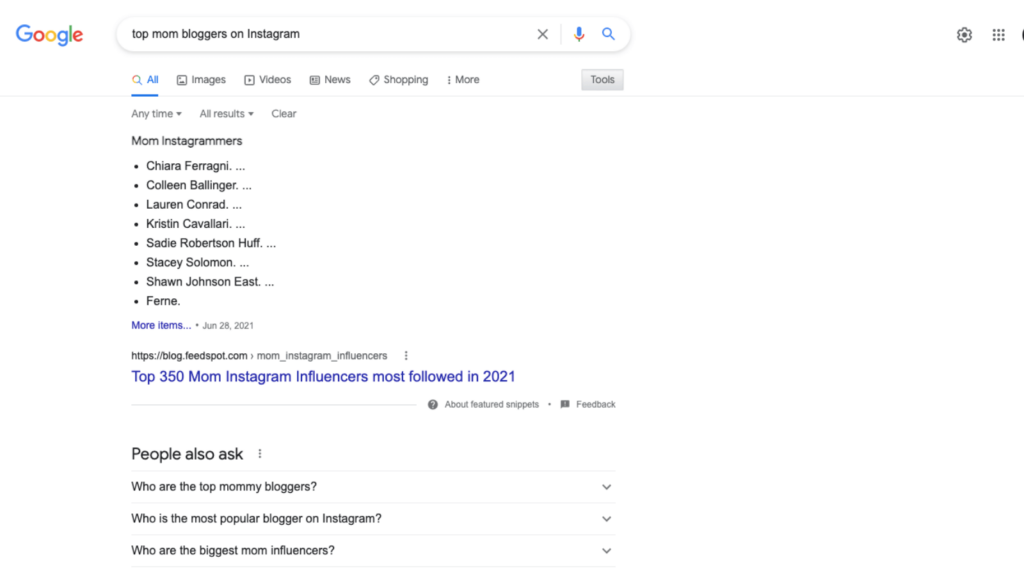
Task: Open the More search menu
Action: pos(462,80)
